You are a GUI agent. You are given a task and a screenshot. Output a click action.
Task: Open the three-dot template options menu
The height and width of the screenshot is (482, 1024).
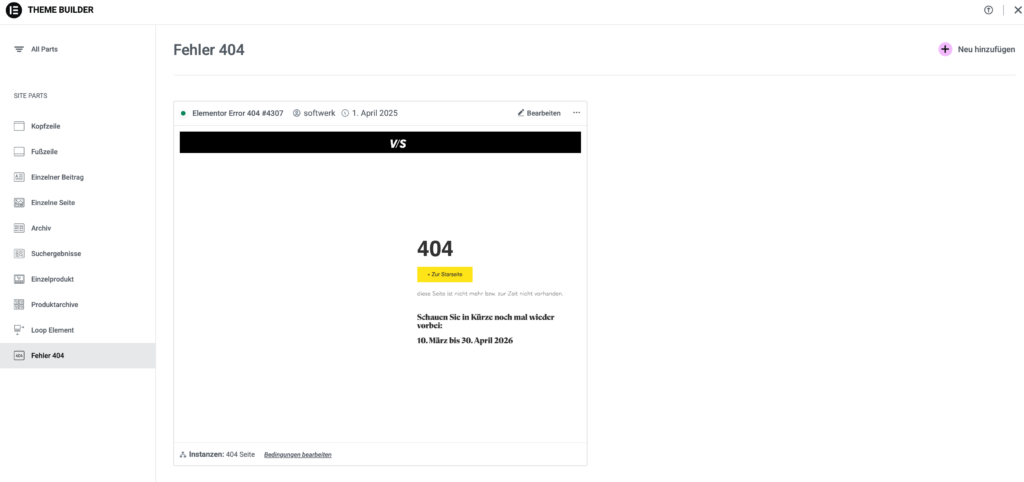[576, 113]
